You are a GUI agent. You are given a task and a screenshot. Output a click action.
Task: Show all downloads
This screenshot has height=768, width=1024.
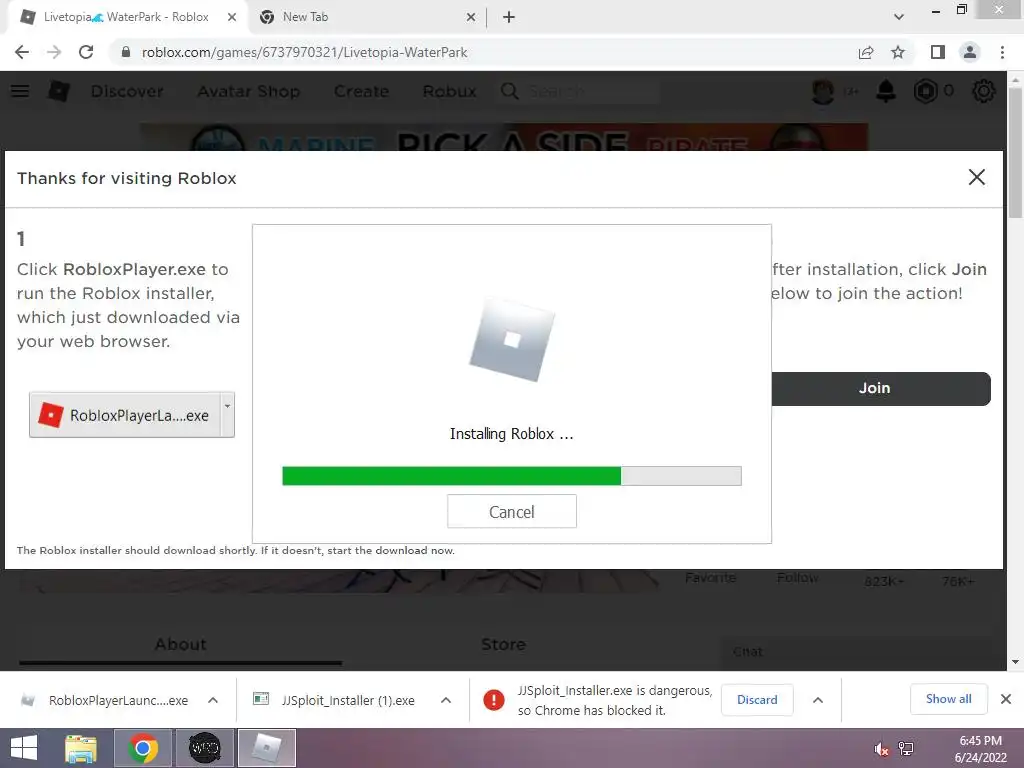pyautogui.click(x=948, y=699)
